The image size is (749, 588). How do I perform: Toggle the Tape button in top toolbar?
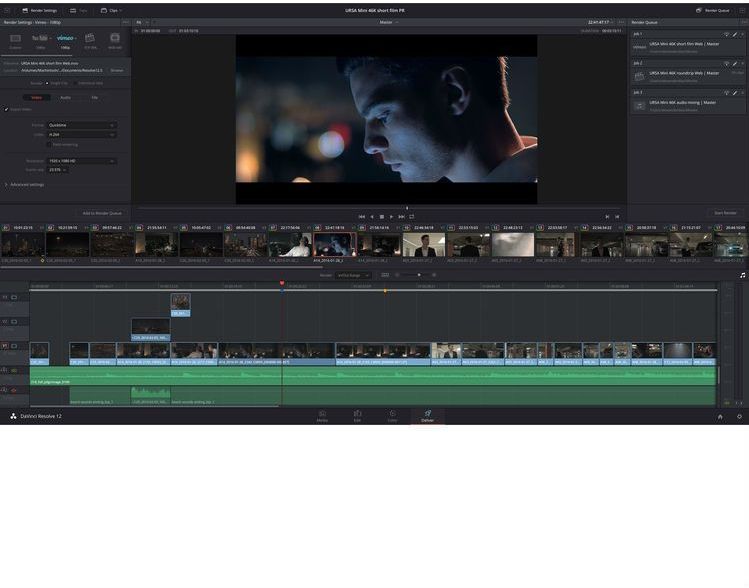click(78, 10)
